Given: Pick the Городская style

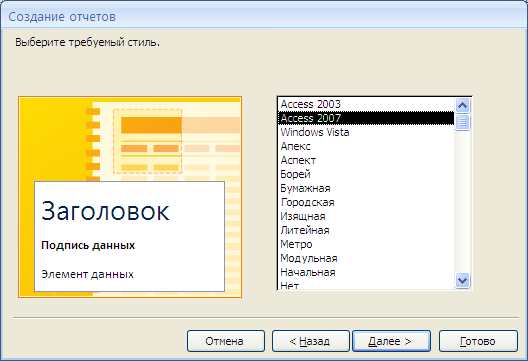Looking at the screenshot, I should tap(366, 202).
